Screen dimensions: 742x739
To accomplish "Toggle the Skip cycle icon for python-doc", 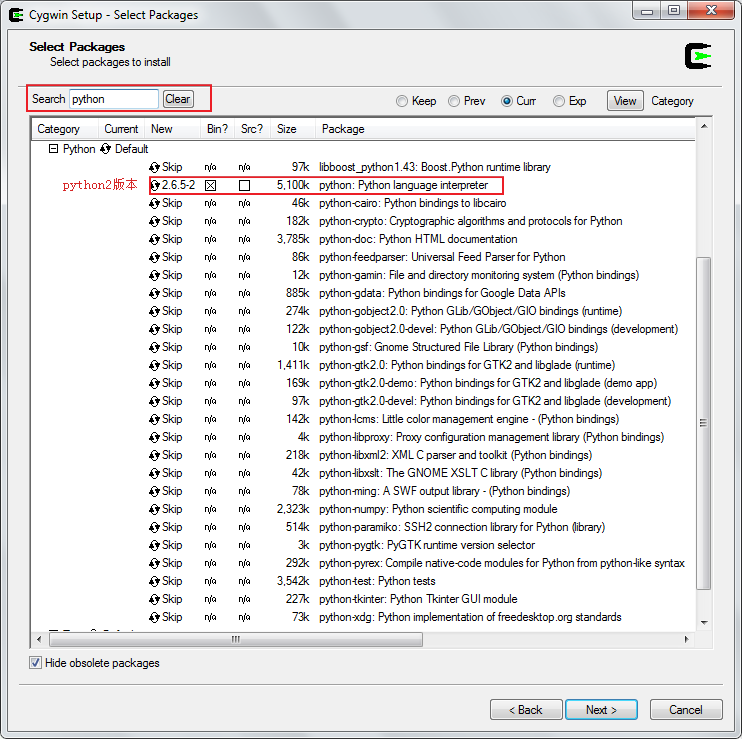I will point(154,239).
